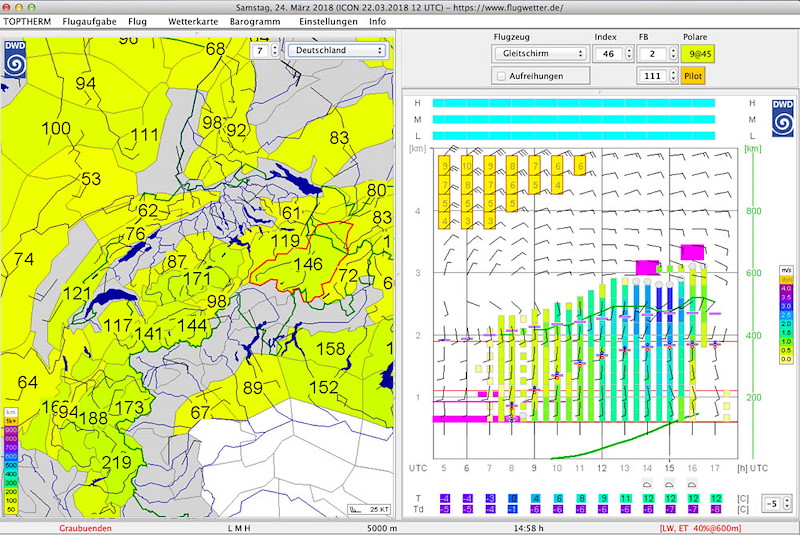Click the L cloud cover bar
The height and width of the screenshot is (535, 800).
[573, 136]
